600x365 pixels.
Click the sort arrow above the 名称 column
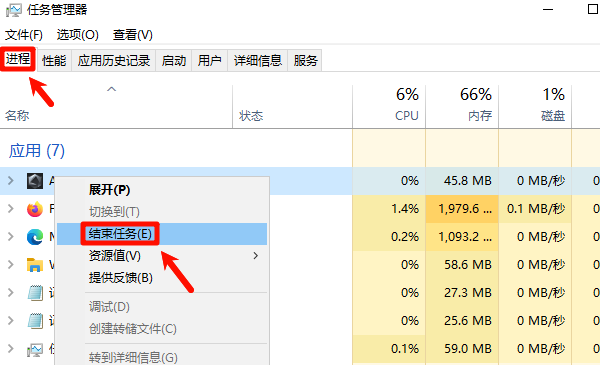click(111, 89)
